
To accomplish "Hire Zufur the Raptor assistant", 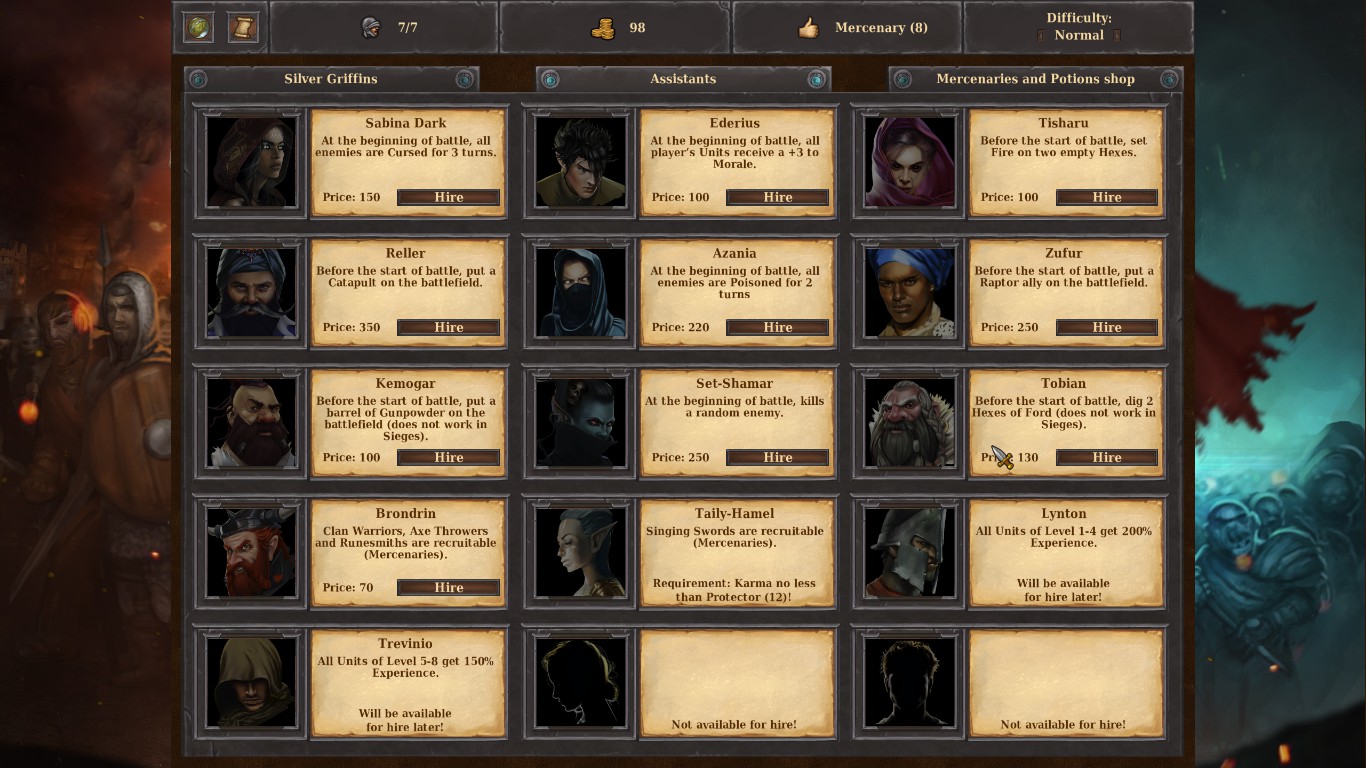I will click(1107, 327).
